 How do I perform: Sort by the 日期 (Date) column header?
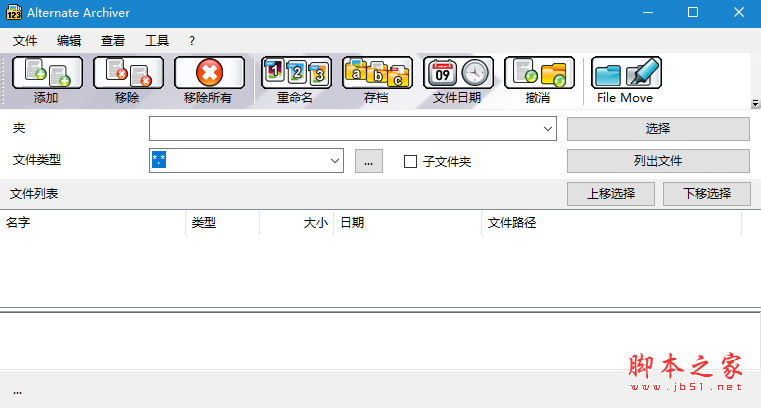pos(408,223)
